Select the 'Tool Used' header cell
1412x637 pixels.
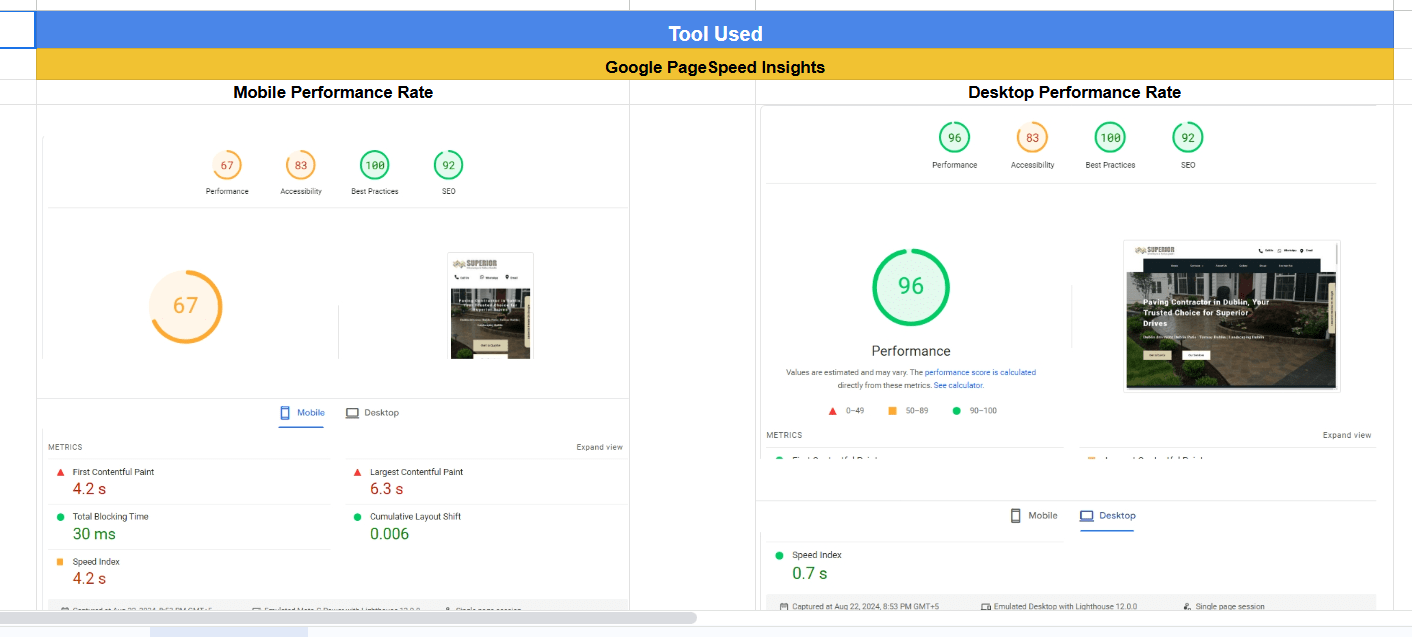coord(714,34)
